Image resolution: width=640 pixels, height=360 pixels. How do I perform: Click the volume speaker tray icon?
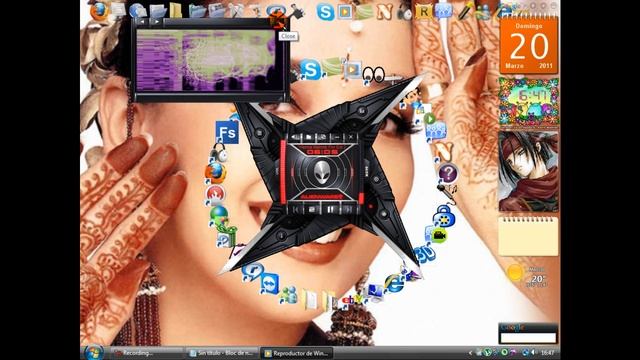tap(534, 352)
